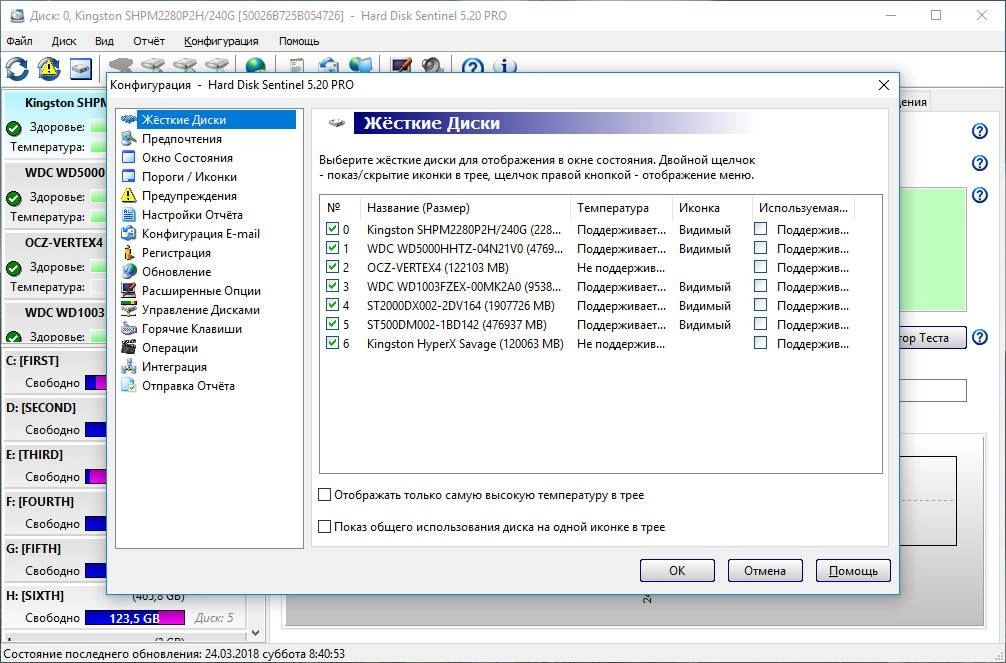
Task: Click the refresh with warning triangle toolbar icon
Action: point(49,68)
